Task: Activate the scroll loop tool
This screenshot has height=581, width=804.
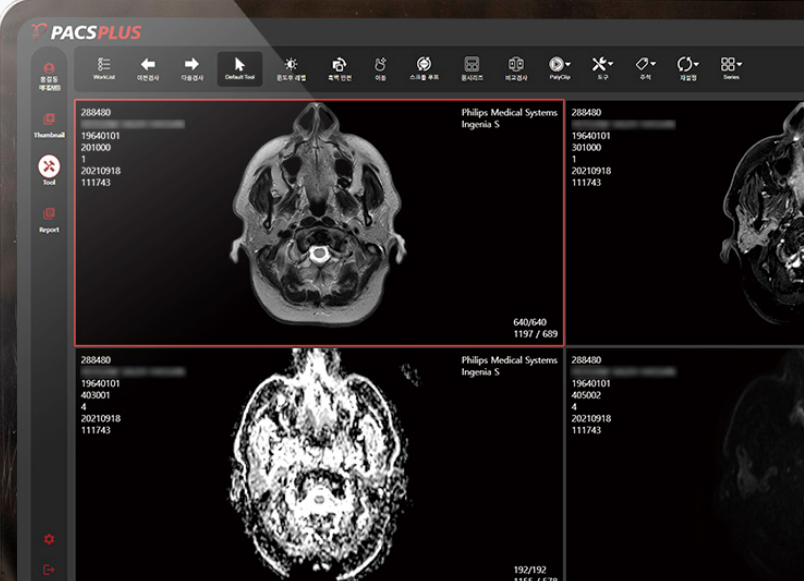Action: pos(424,68)
